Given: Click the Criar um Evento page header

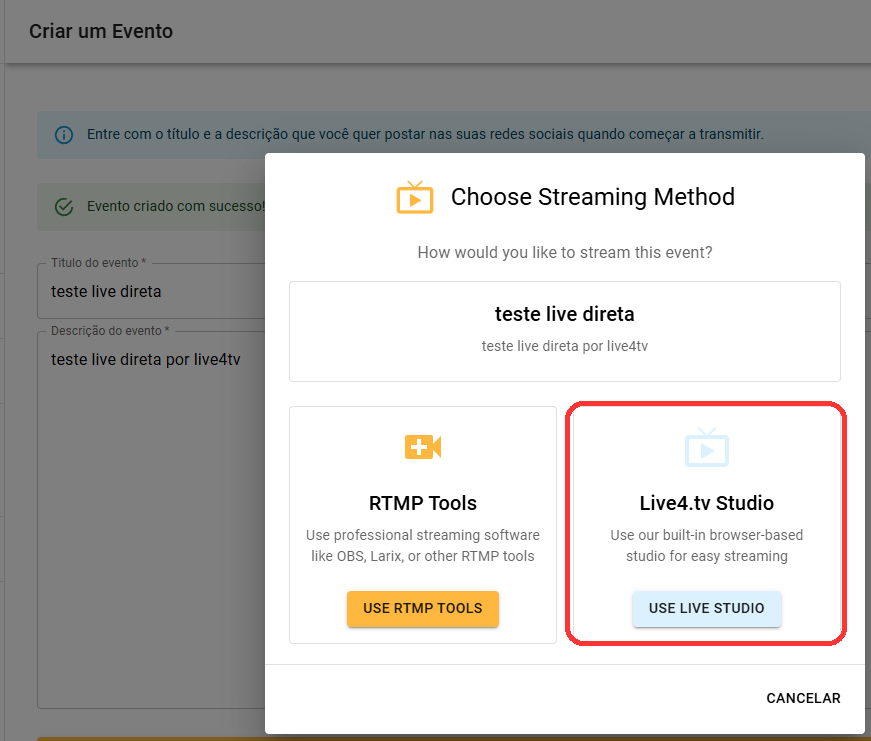Looking at the screenshot, I should coord(101,31).
